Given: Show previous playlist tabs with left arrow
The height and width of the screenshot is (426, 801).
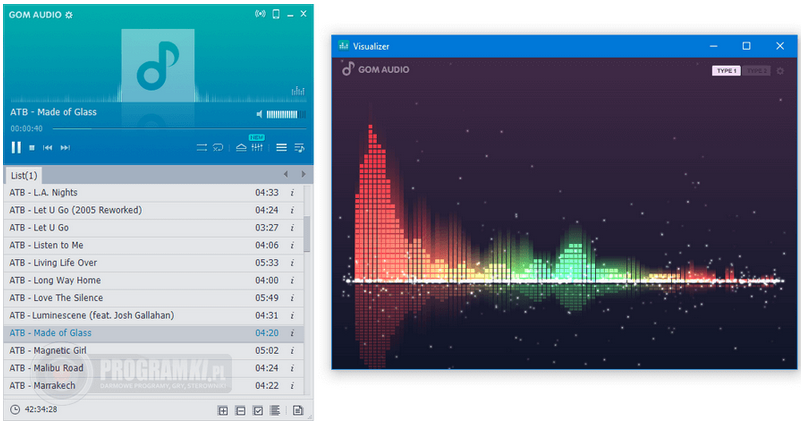Looking at the screenshot, I should click(x=286, y=174).
